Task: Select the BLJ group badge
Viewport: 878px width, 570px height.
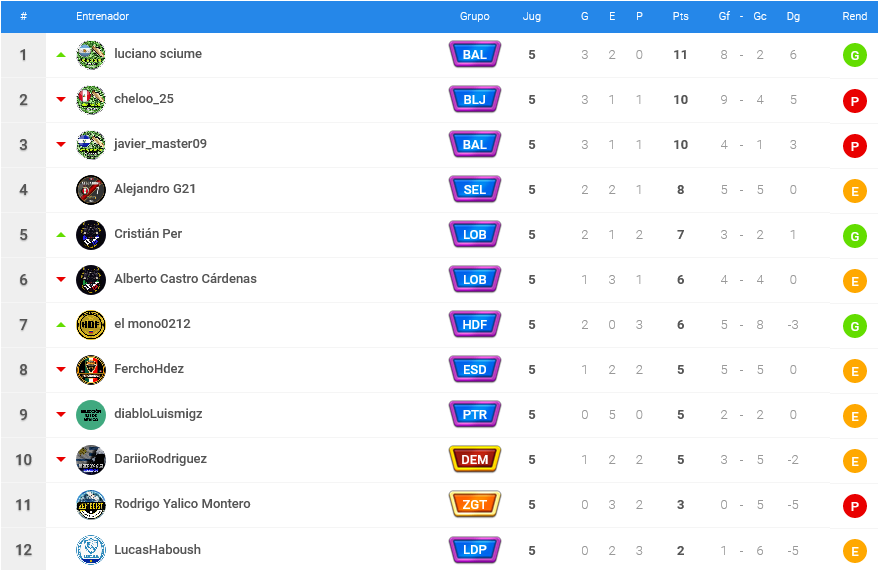Action: point(475,100)
